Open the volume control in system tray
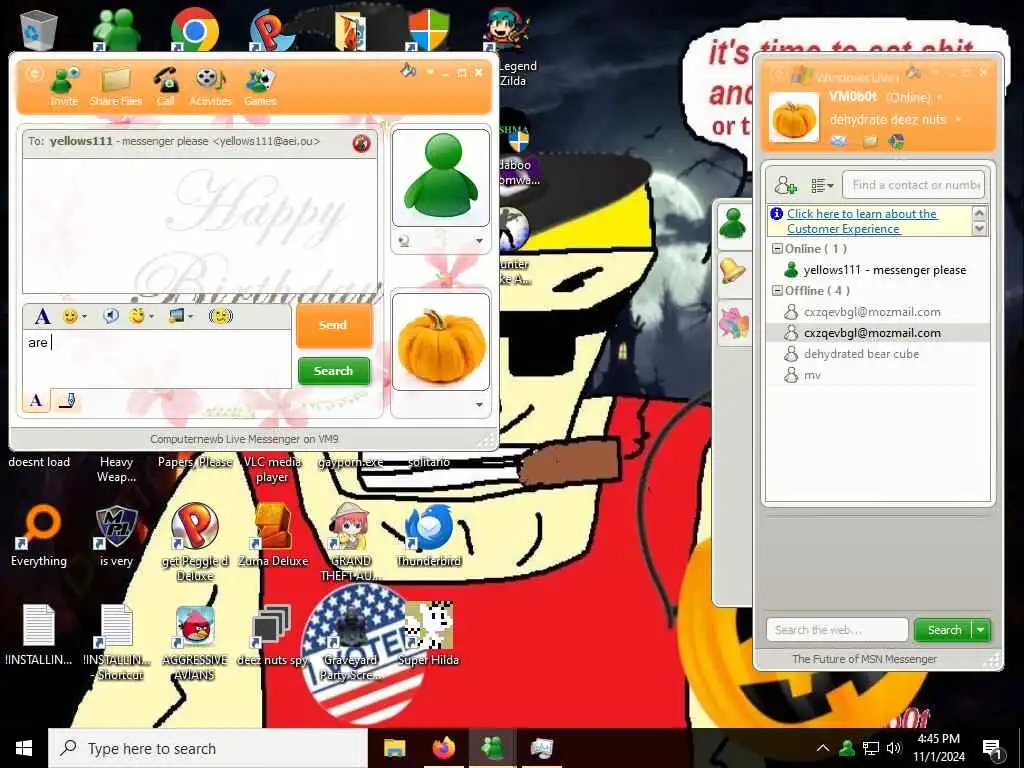1024x768 pixels. [x=894, y=748]
